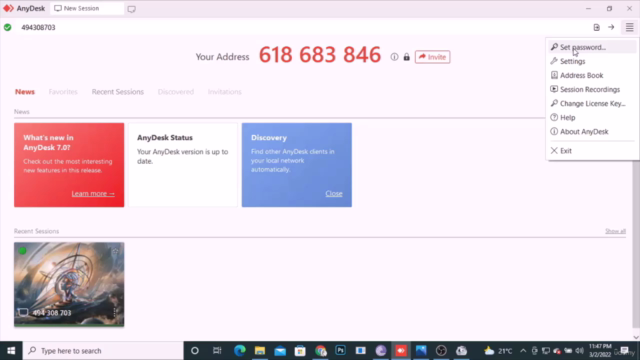The image size is (640, 360).
Task: Choose Change License Key menu item
Action: [592, 103]
